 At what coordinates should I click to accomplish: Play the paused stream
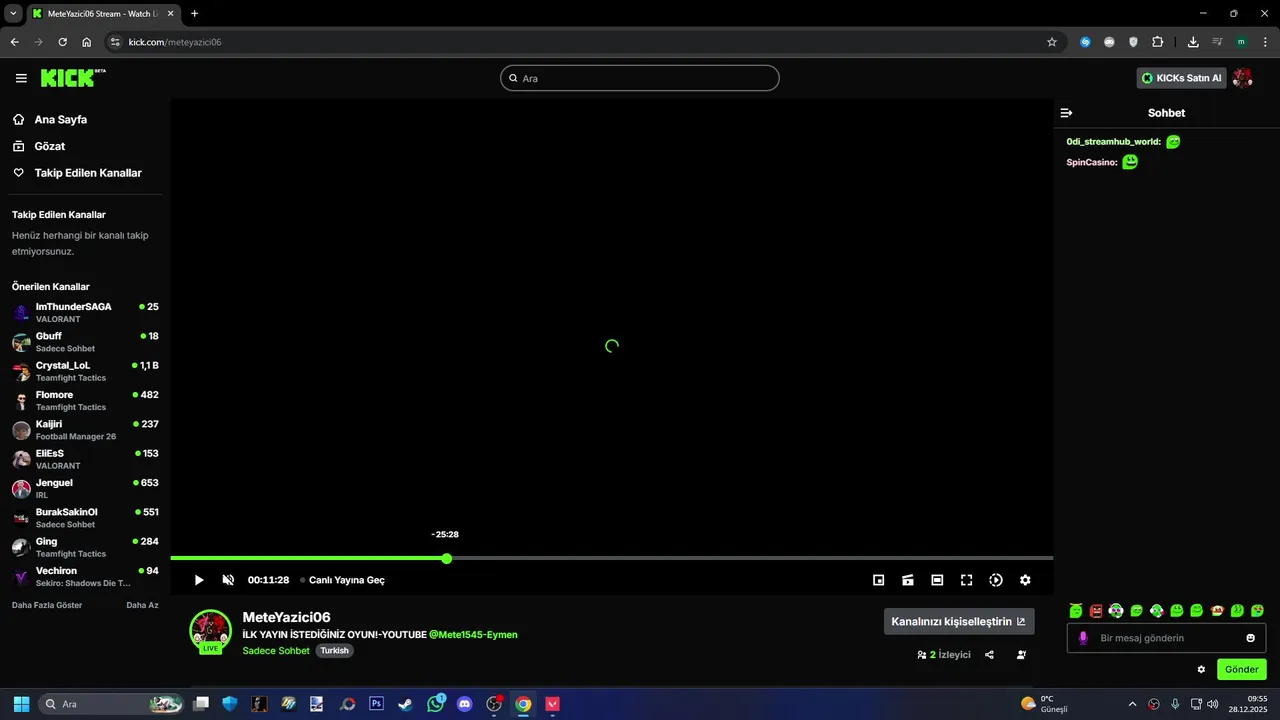[199, 580]
